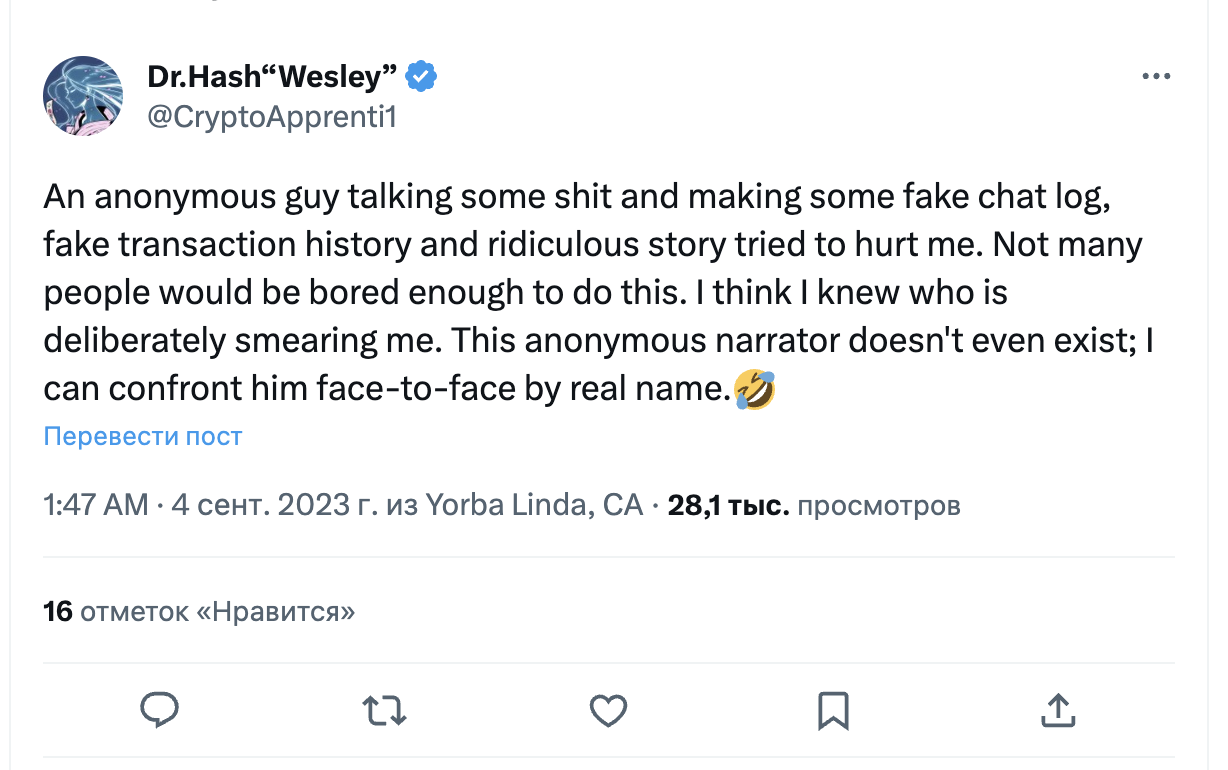This screenshot has height=770, width=1228.
Task: Click the blue verified checkmark badge
Action: 421,76
